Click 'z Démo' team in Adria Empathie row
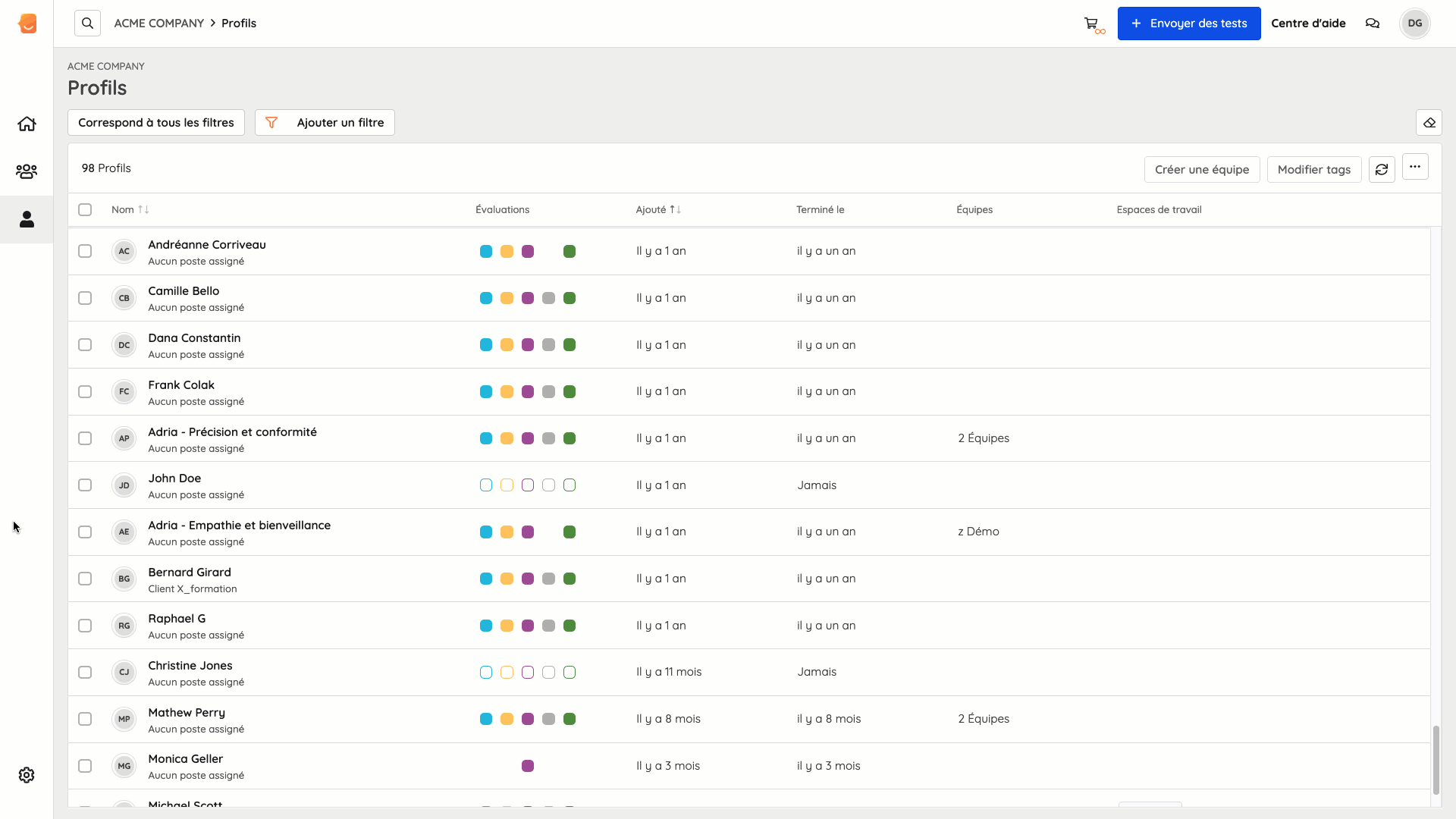1456x819 pixels. click(x=978, y=532)
